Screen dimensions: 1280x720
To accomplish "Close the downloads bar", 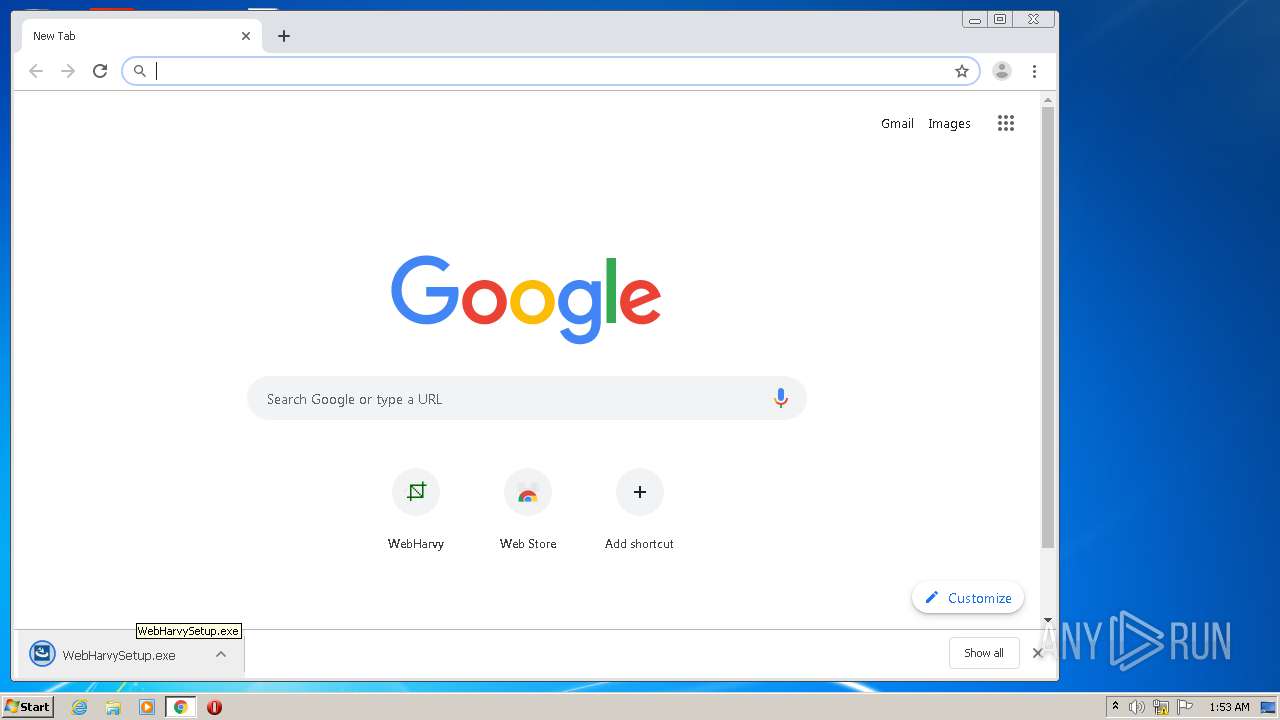I will tap(1038, 653).
